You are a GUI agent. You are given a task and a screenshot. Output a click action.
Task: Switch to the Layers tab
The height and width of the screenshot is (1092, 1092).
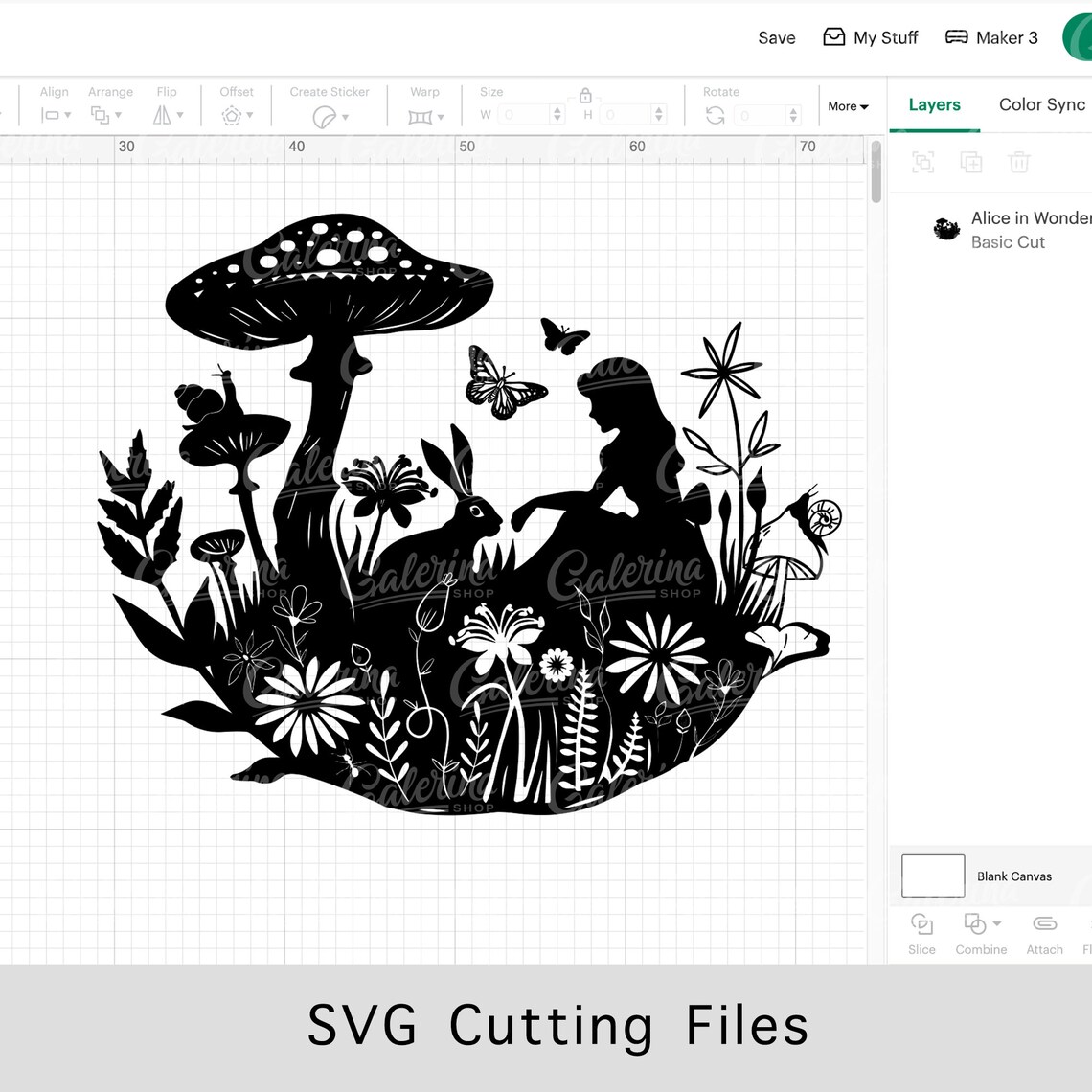(935, 104)
